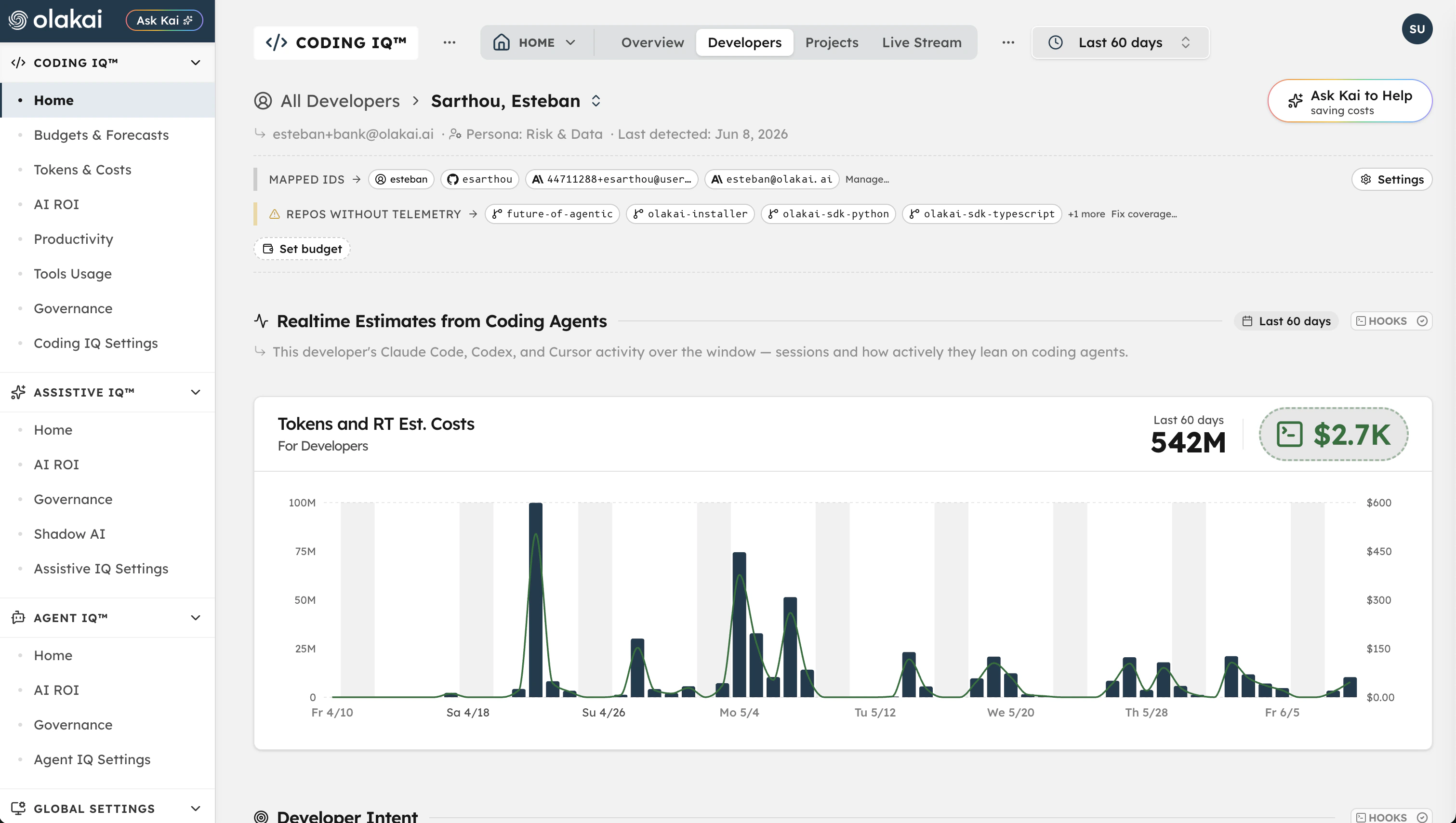Go back to All Developers breadcrumb
The height and width of the screenshot is (823, 1456).
point(340,101)
